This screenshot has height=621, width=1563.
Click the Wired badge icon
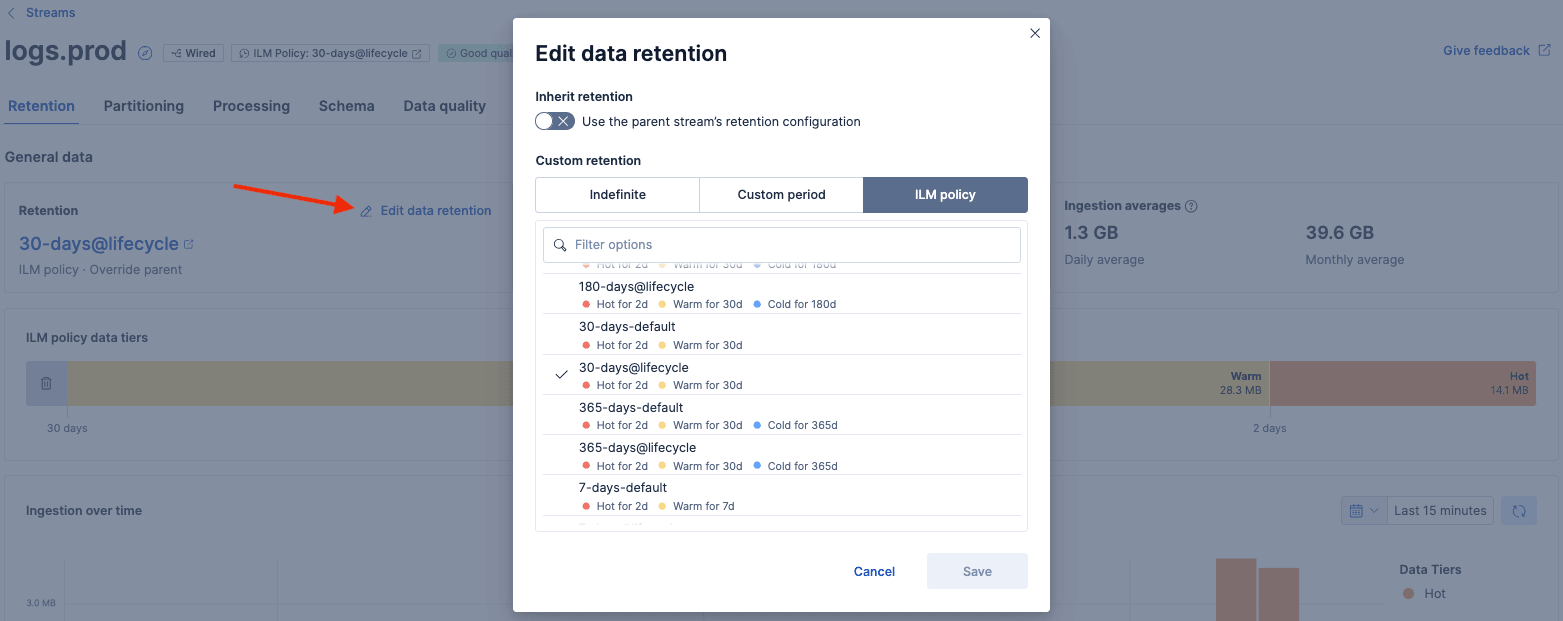(176, 52)
